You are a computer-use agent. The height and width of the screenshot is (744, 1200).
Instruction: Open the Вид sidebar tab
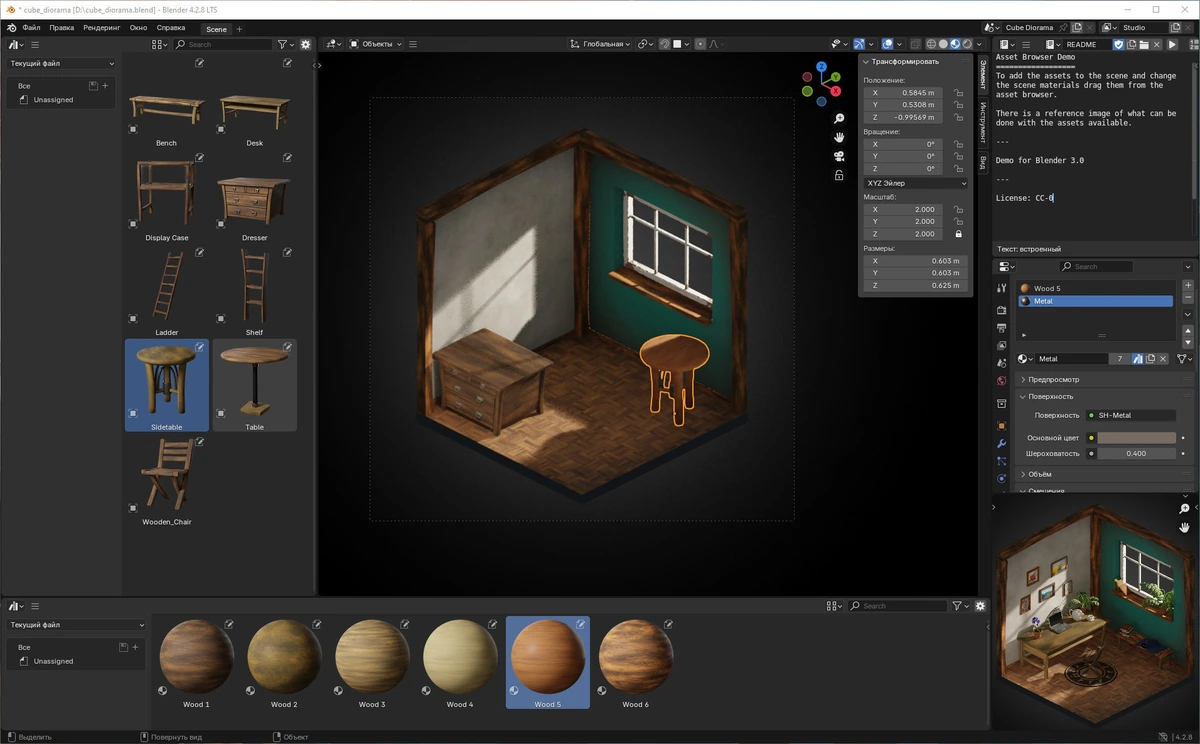pyautogui.click(x=983, y=162)
